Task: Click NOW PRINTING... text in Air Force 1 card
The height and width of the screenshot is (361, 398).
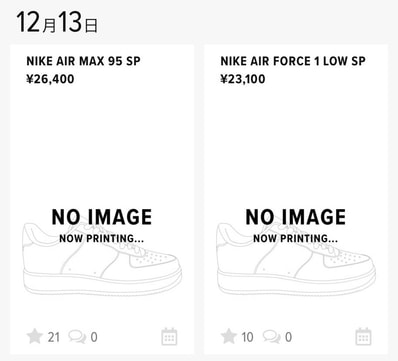Action: 296,238
